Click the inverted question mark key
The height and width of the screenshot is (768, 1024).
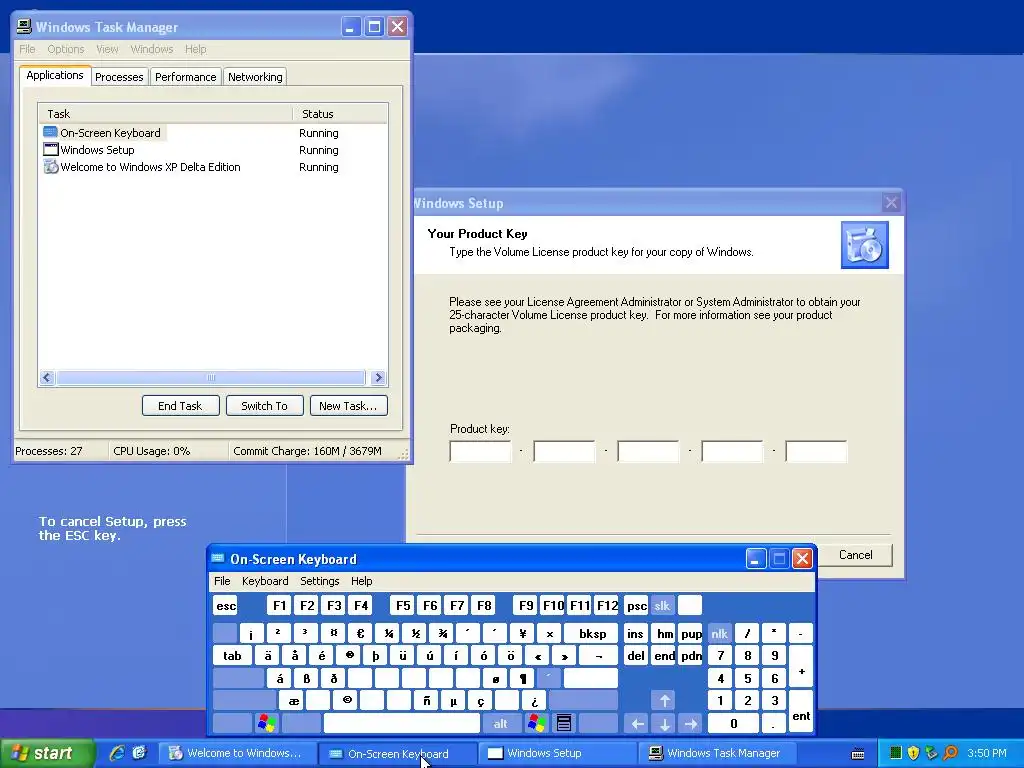pyautogui.click(x=534, y=701)
